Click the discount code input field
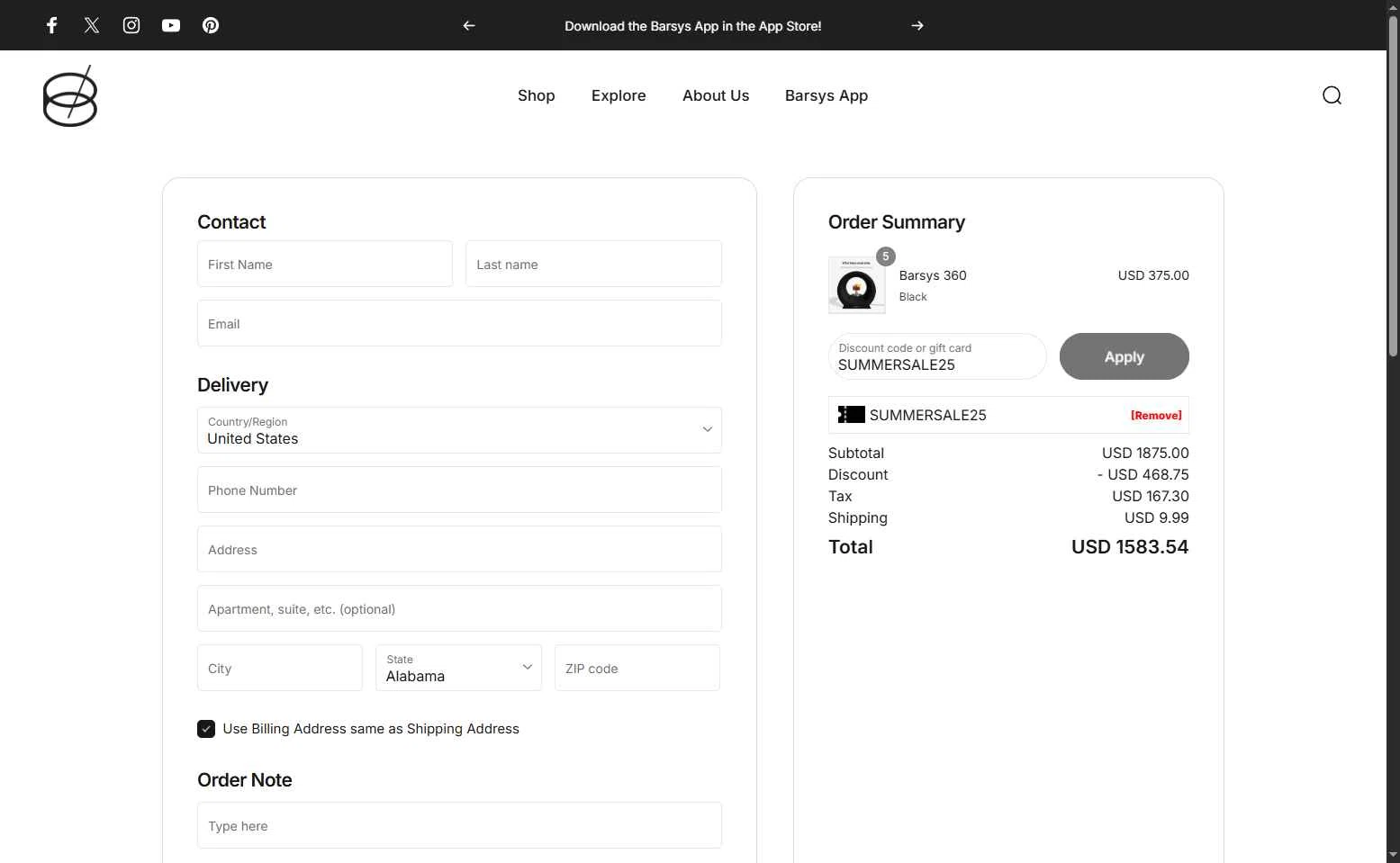The image size is (1400, 863). pos(937,356)
